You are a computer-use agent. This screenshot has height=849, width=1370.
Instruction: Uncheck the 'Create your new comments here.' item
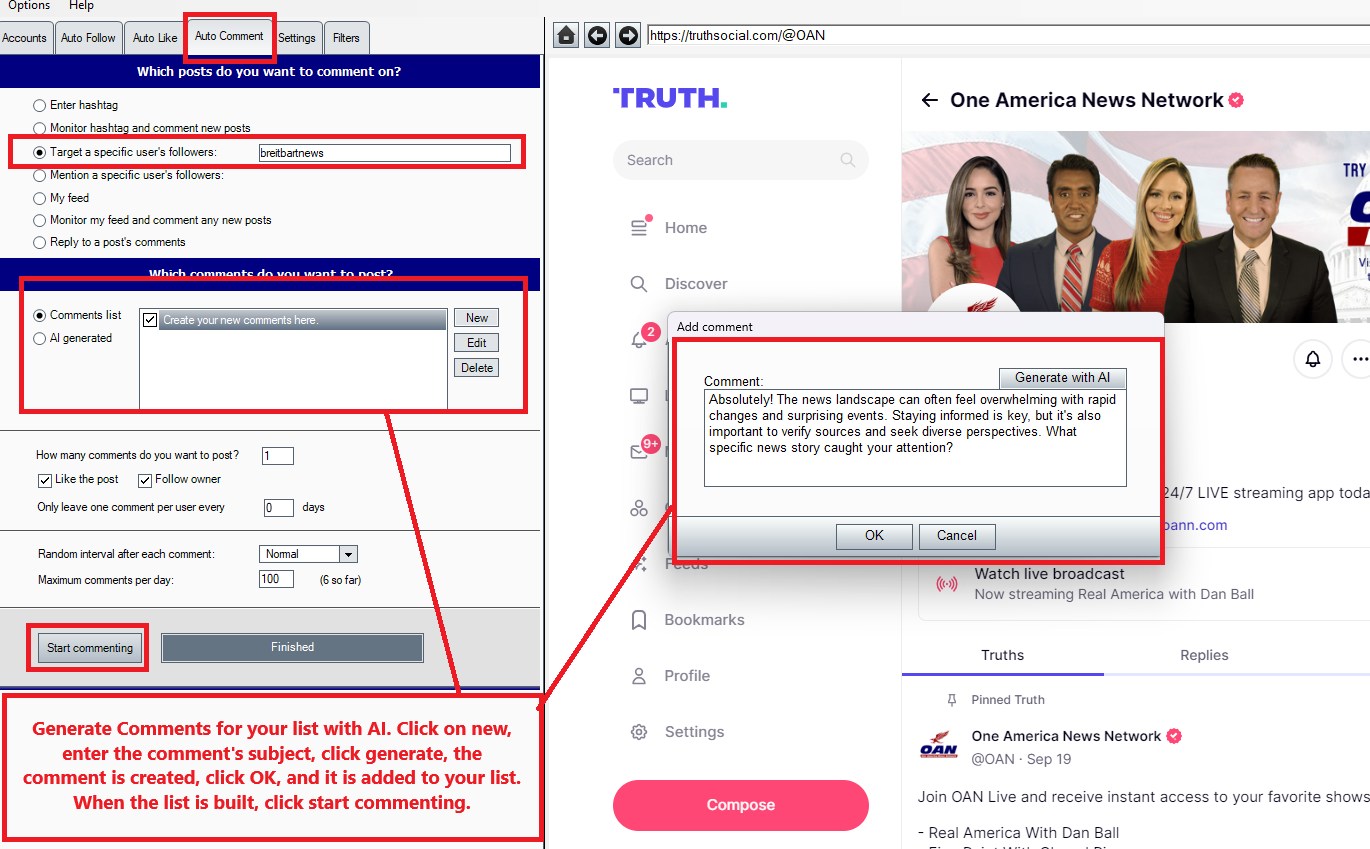[x=150, y=320]
